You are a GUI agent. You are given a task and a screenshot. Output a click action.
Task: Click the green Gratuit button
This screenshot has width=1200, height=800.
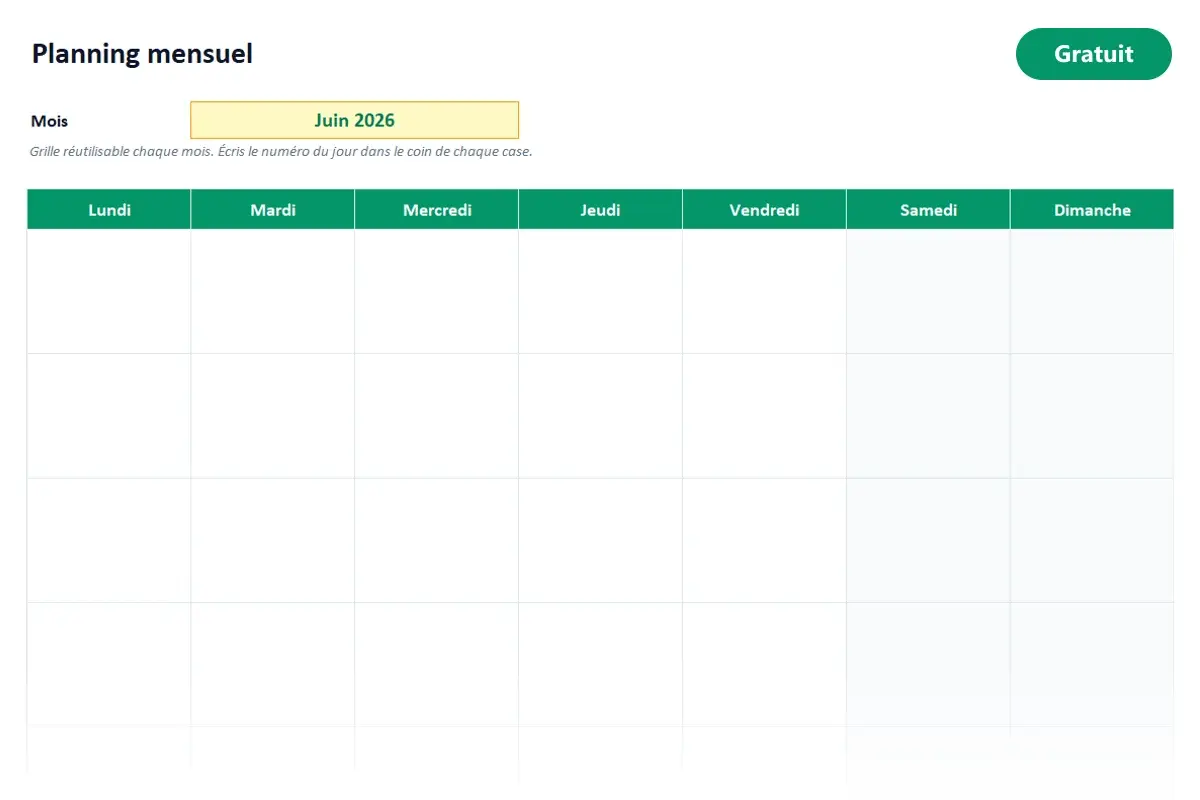tap(1093, 54)
